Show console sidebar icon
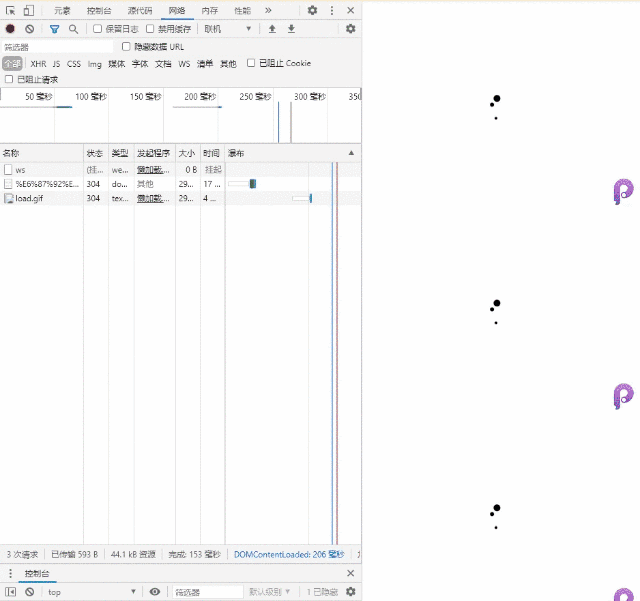640x601 pixels. coord(10,592)
